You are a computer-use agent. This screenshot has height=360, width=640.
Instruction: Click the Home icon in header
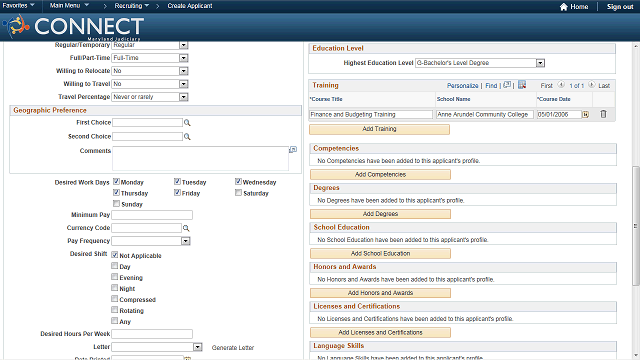pos(564,7)
